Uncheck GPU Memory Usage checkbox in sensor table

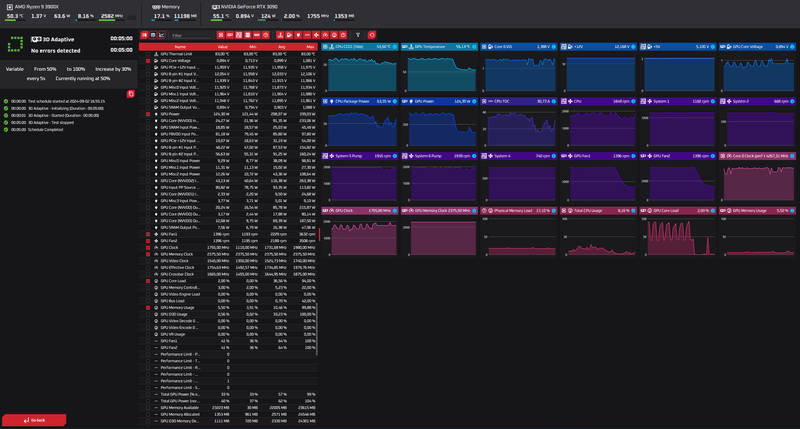tap(148, 308)
